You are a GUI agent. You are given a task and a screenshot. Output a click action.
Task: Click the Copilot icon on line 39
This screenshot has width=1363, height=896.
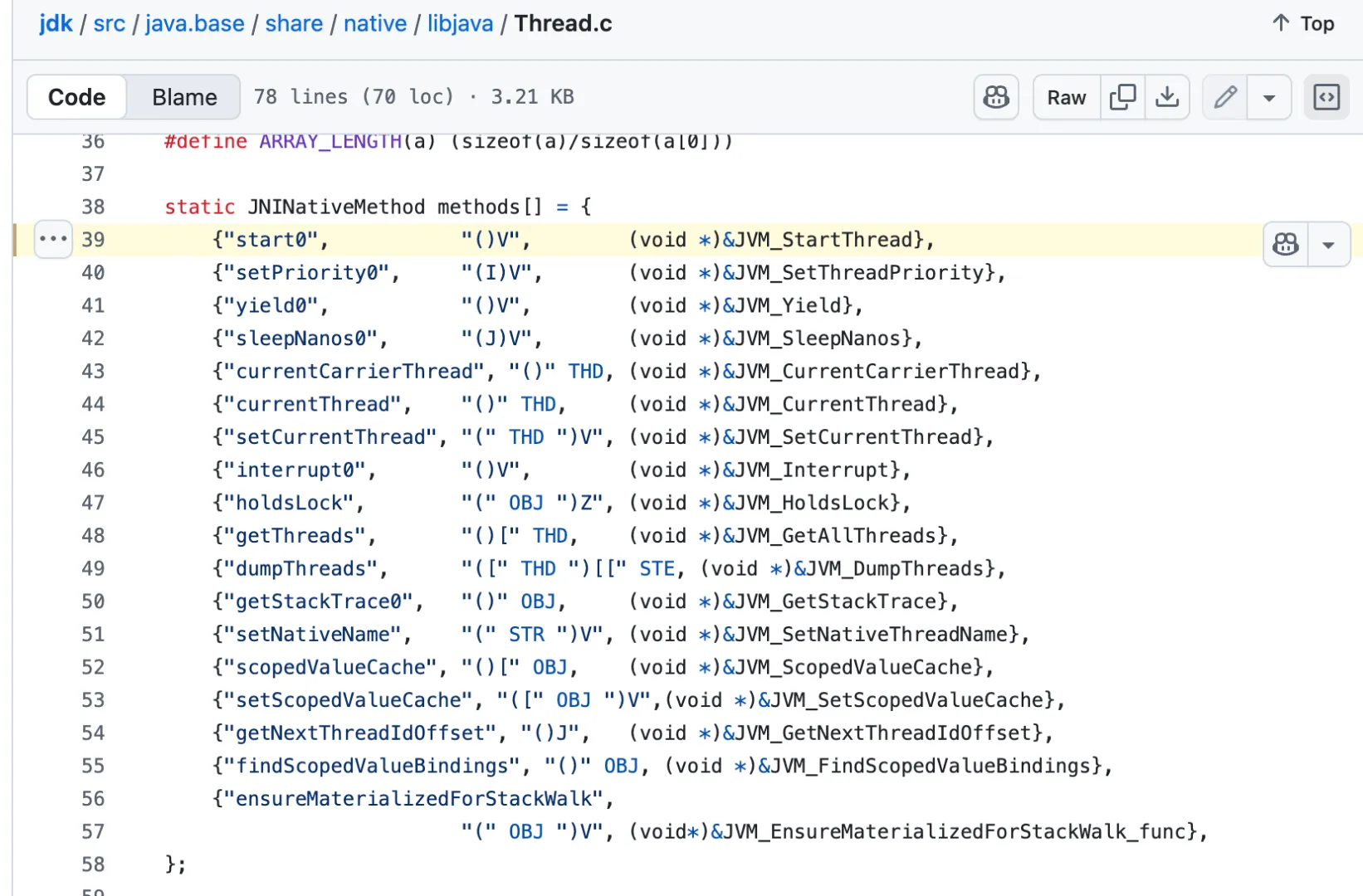point(1285,244)
